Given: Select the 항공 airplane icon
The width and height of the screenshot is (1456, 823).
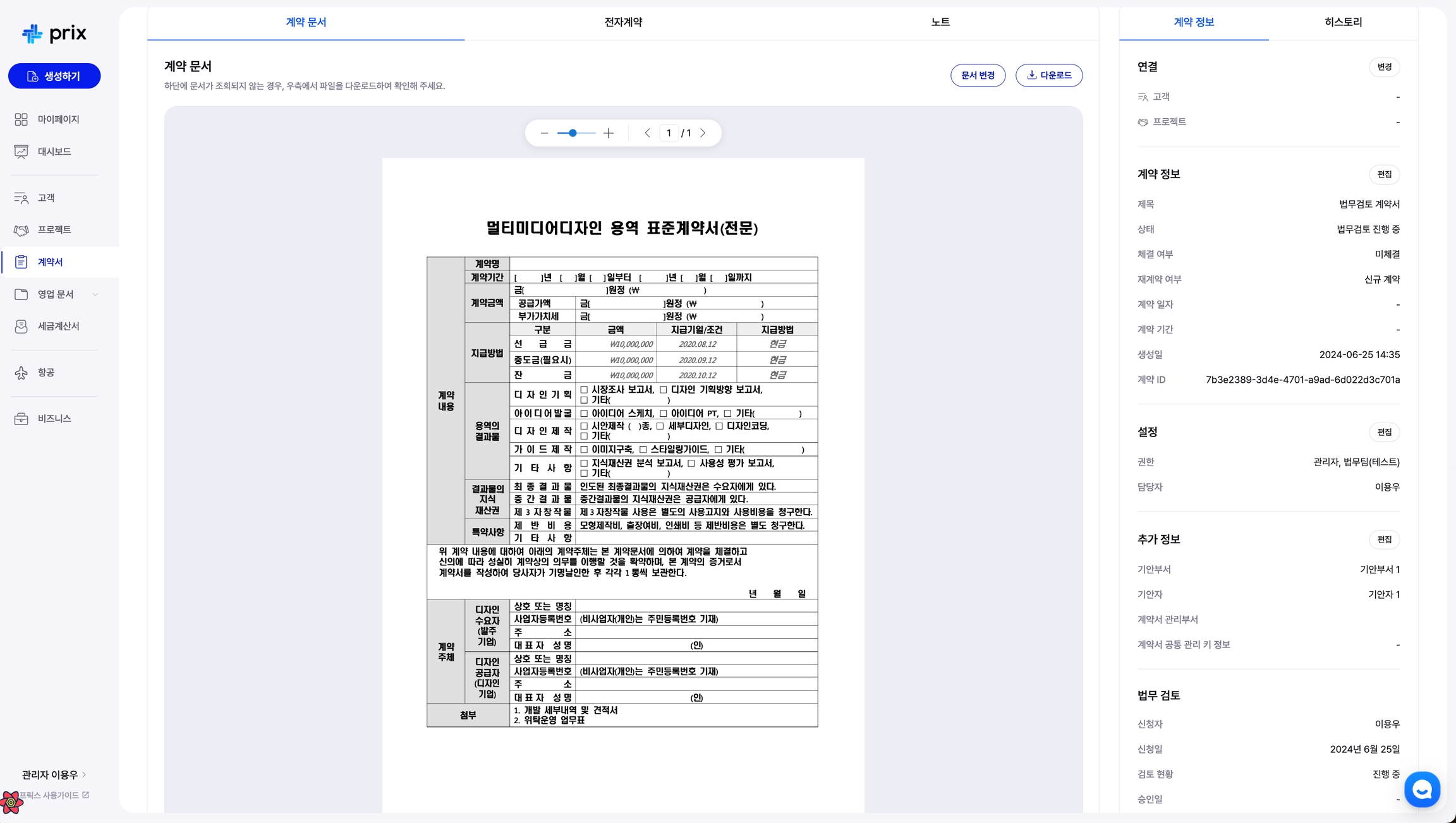Looking at the screenshot, I should click(21, 373).
